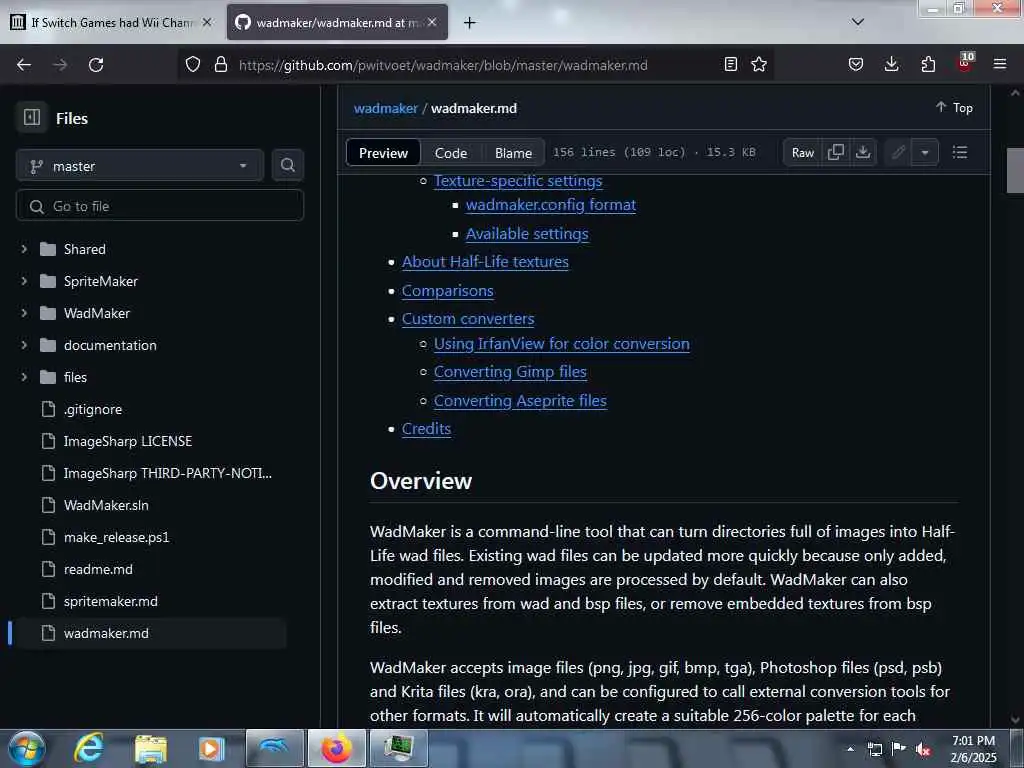Open the volume tray icon
The width and height of the screenshot is (1024, 768).
tap(923, 750)
